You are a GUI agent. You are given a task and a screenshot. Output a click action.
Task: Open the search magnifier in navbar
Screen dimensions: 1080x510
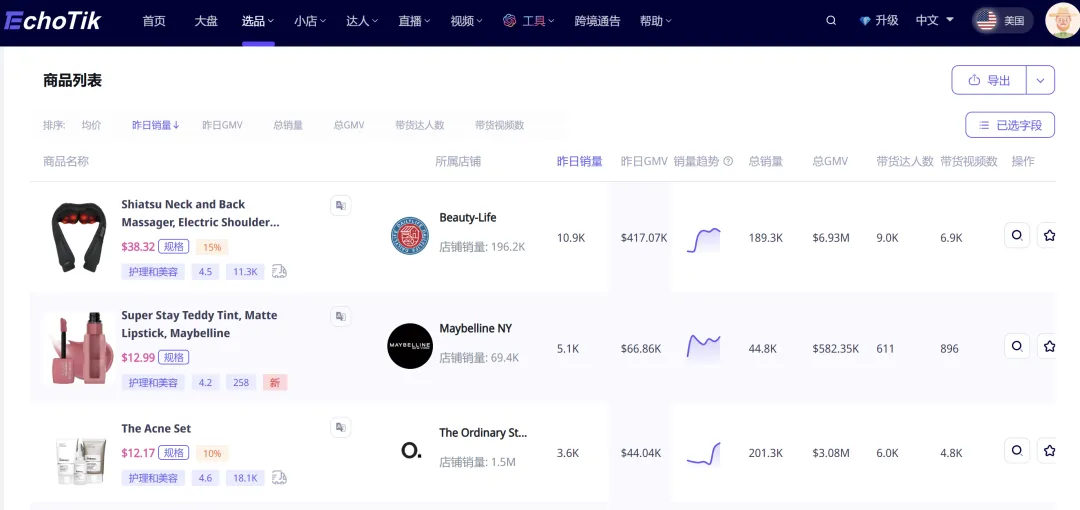pos(831,21)
